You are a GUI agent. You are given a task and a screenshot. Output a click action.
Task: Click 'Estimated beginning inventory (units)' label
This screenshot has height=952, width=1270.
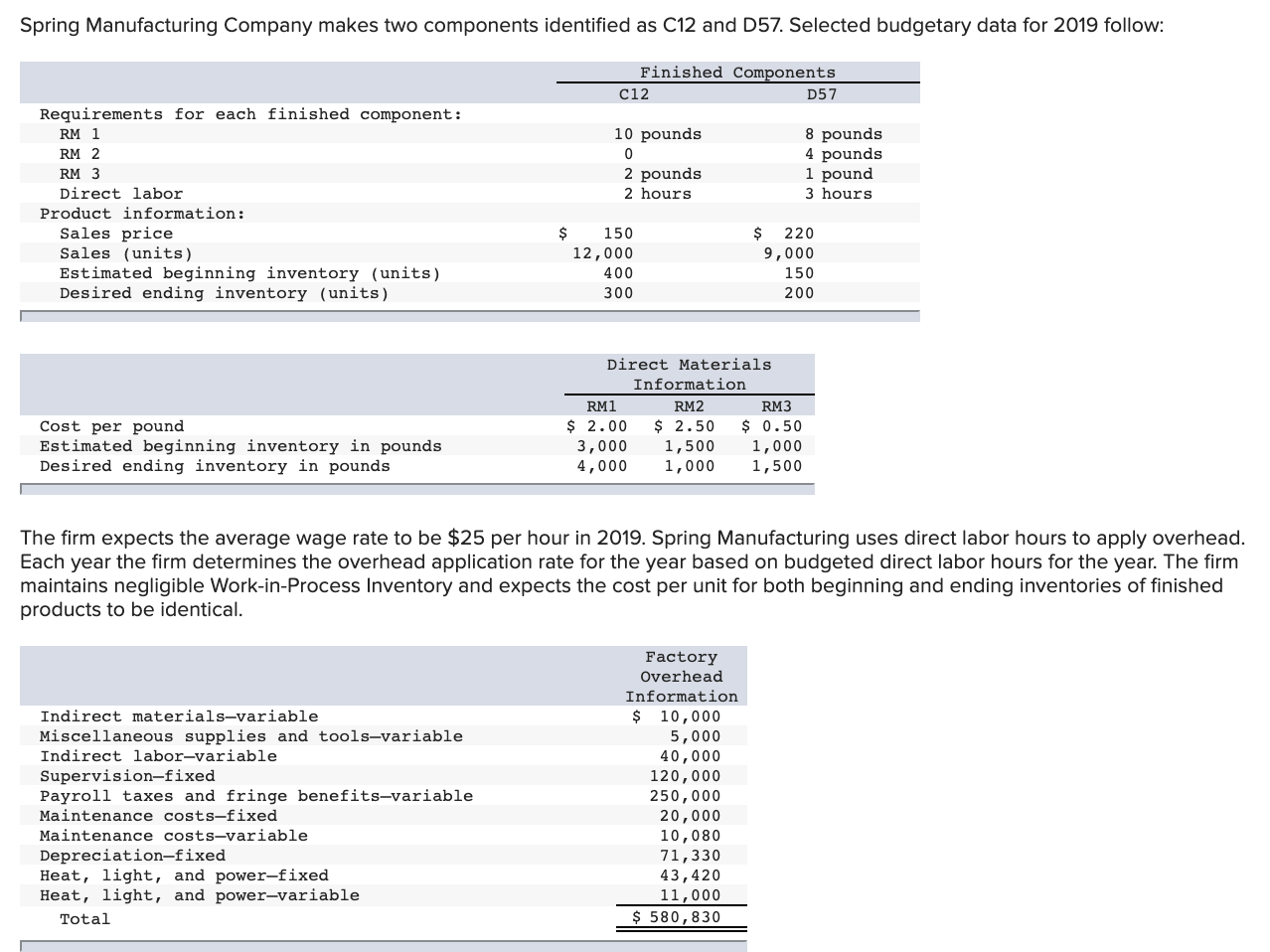click(250, 273)
